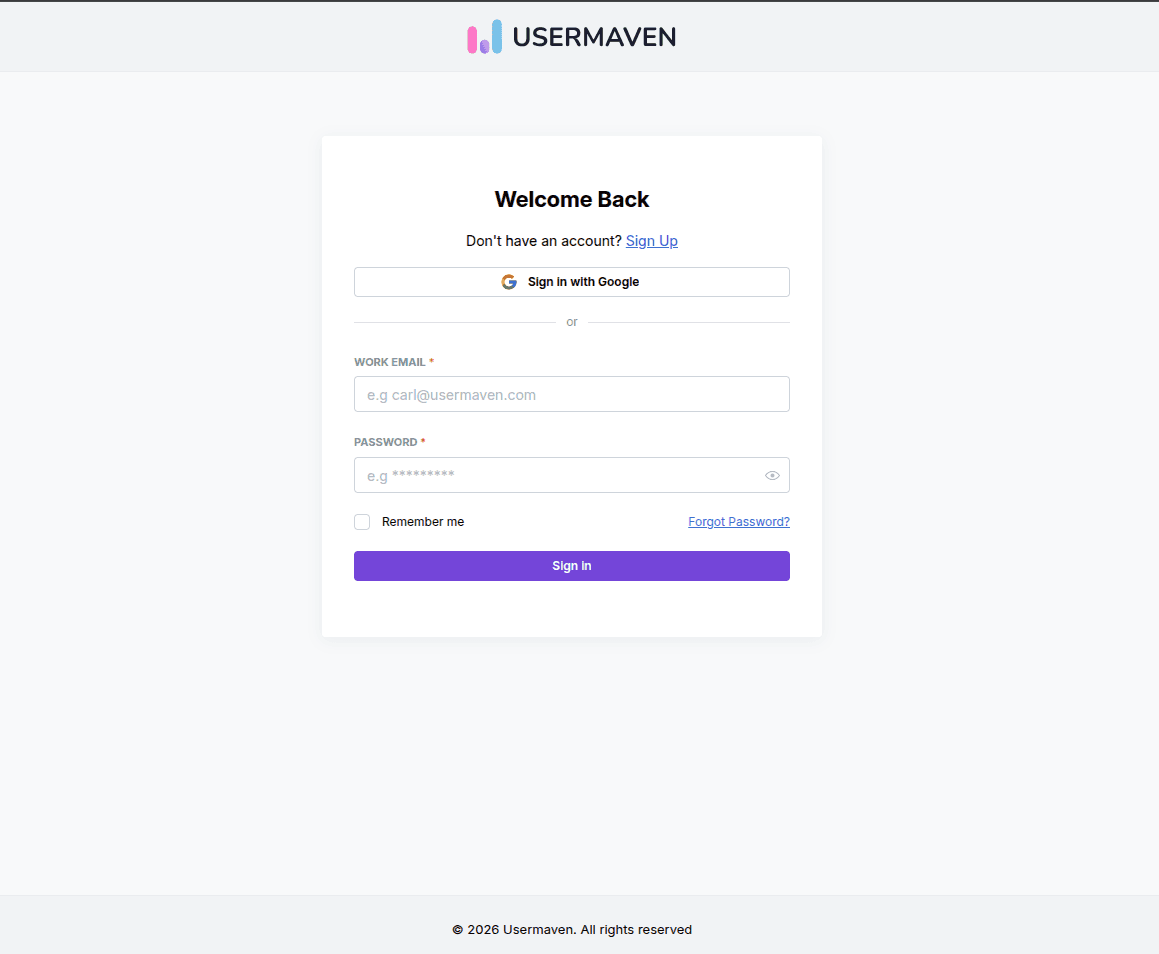Submit with the purple Sign In button
The image size is (1159, 954).
tap(571, 566)
